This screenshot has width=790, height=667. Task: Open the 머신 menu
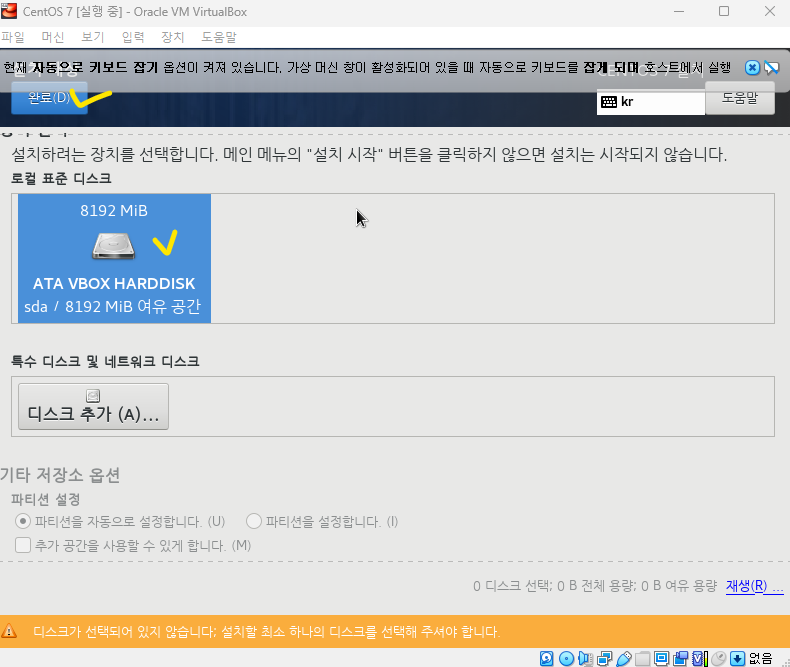click(x=53, y=37)
